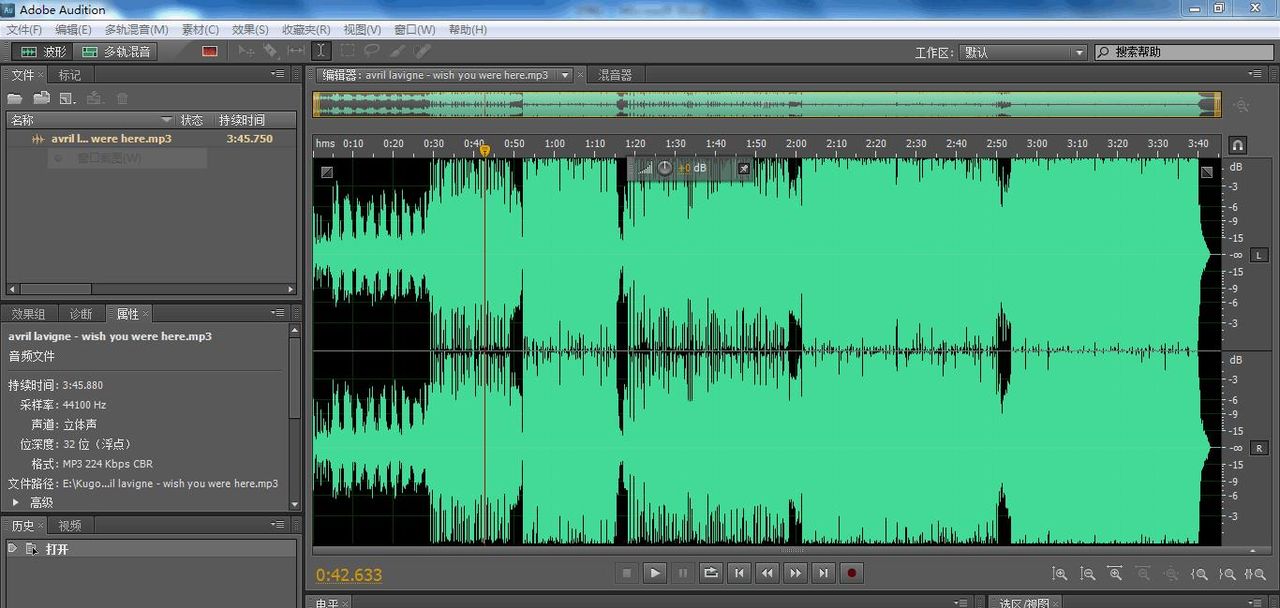Switch to the 混音器 tab
1280x608 pixels.
point(615,75)
